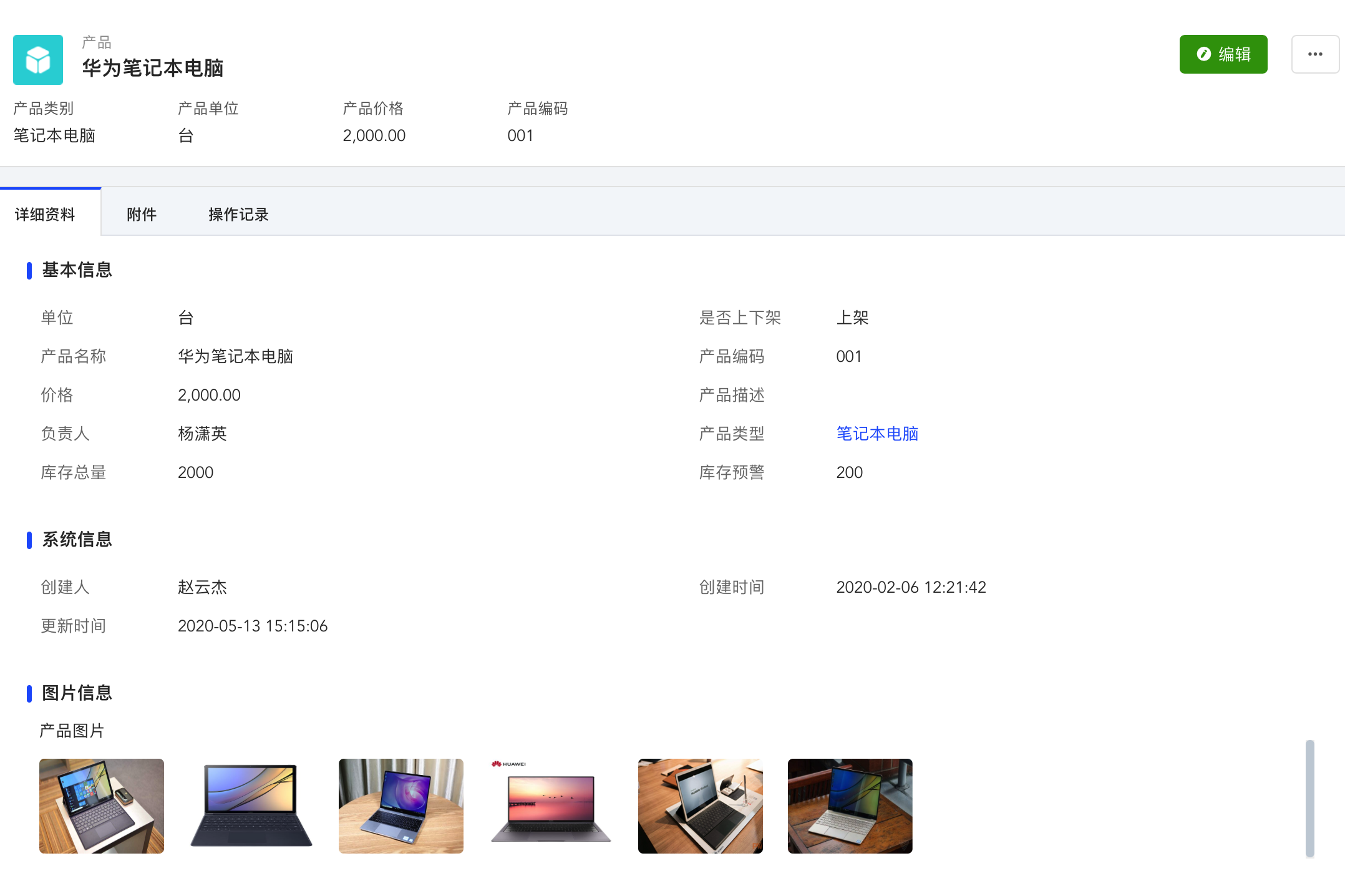Click the 创建人 value 赵云杰
The image size is (1345, 896).
[x=202, y=587]
